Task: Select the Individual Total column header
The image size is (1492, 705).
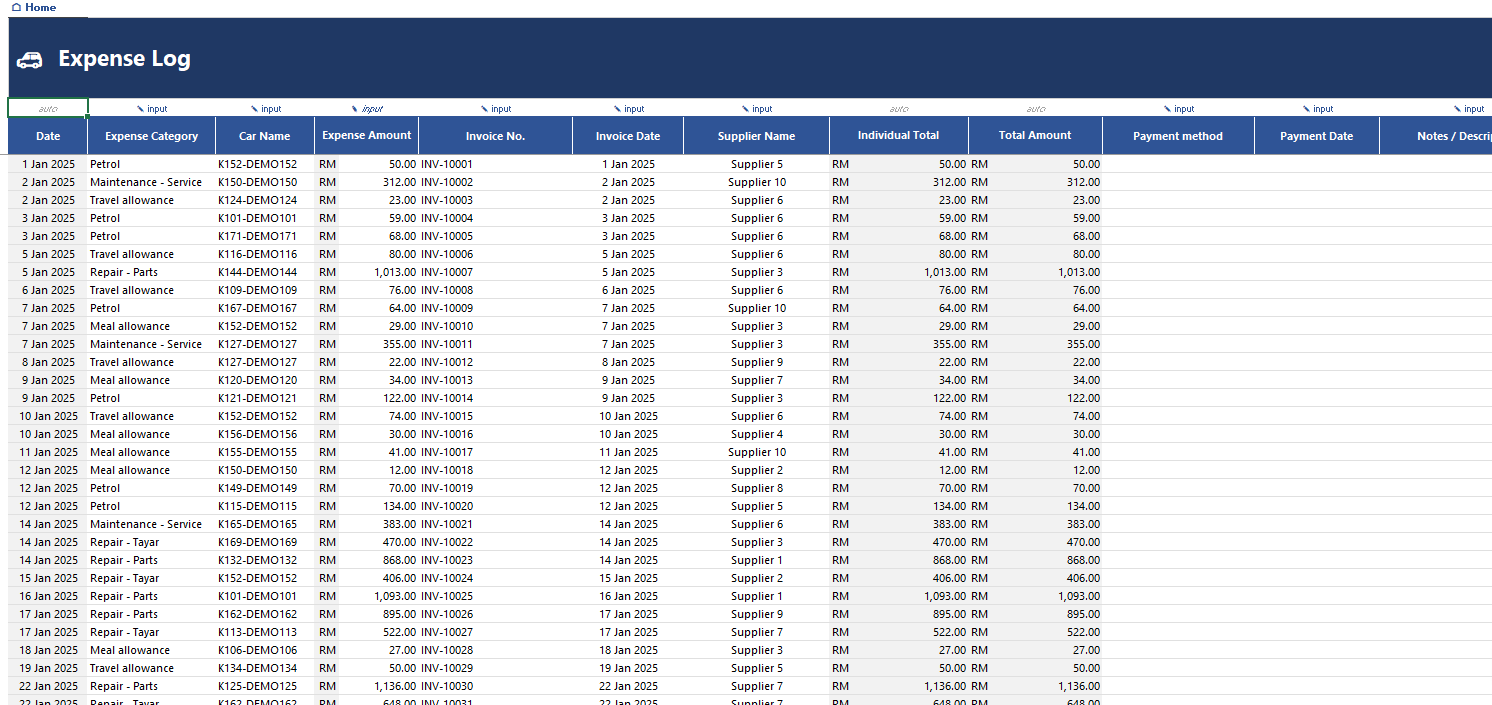Action: coord(898,135)
